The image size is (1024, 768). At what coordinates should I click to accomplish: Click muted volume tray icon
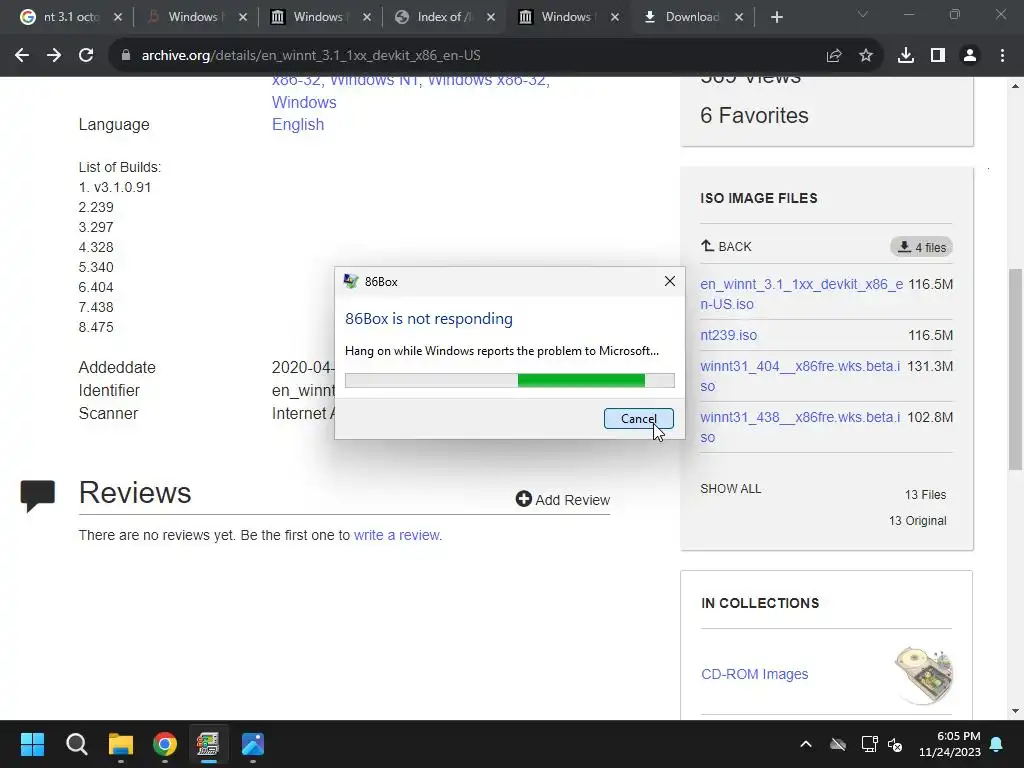tap(895, 744)
